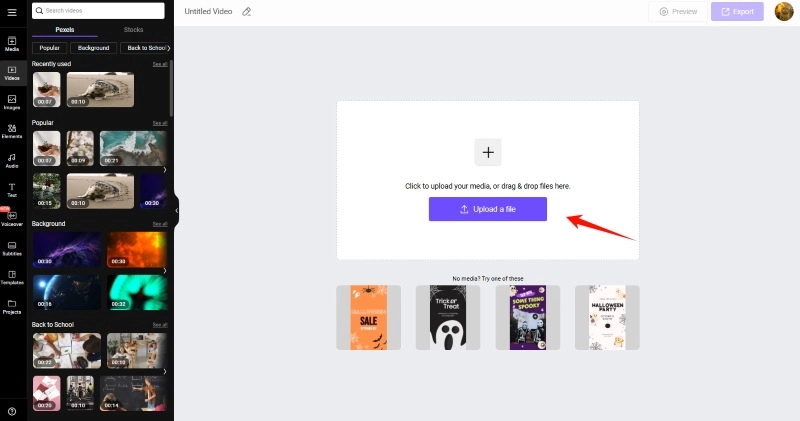
Task: Choose the Halloween Party template
Action: pos(607,317)
